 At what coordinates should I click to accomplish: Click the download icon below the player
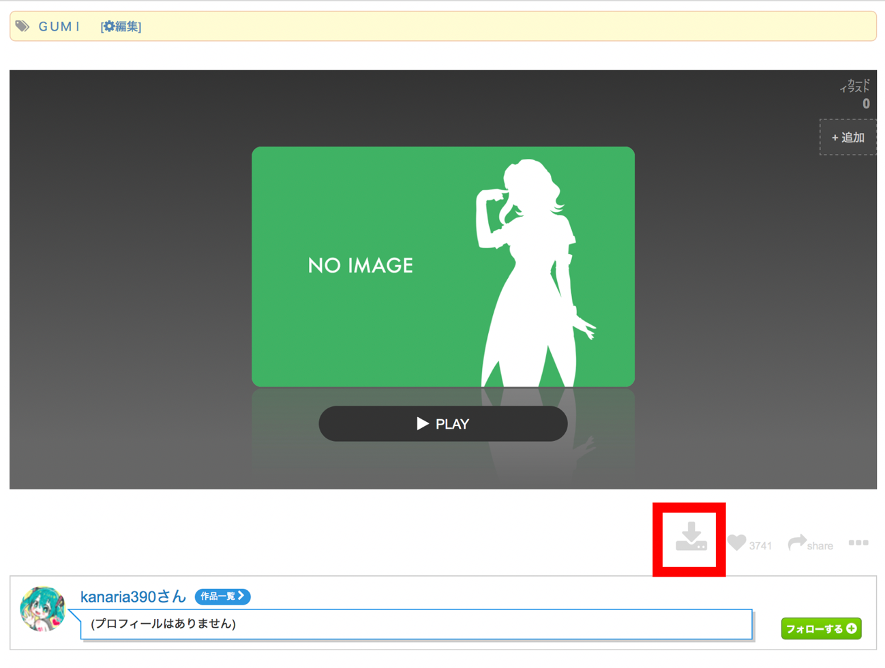click(x=691, y=537)
